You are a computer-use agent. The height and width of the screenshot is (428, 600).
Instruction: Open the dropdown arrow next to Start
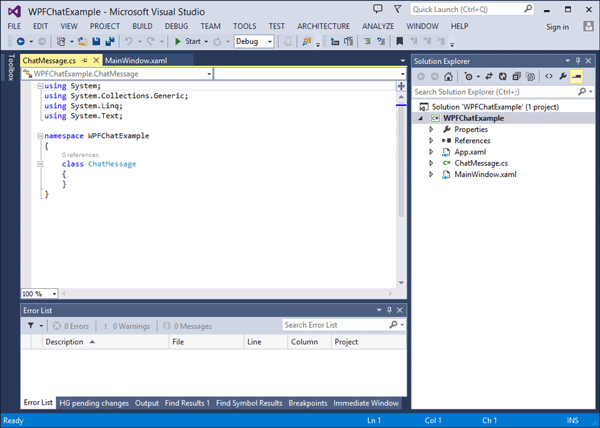coord(206,41)
